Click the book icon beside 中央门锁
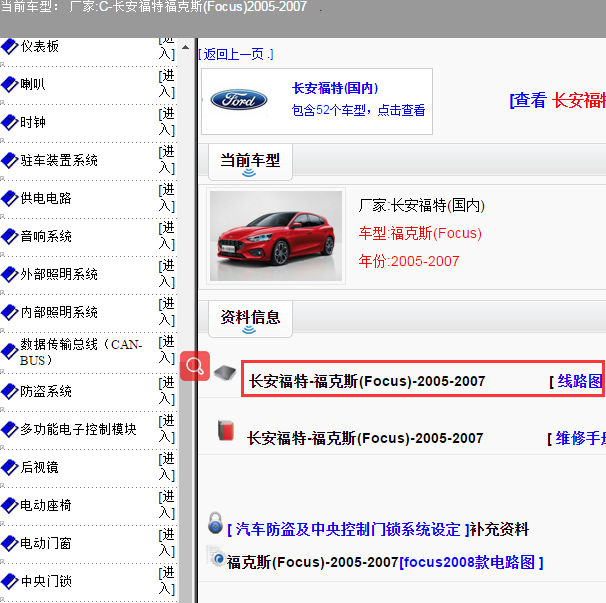Screen dimensions: 606x603 pos(9,581)
